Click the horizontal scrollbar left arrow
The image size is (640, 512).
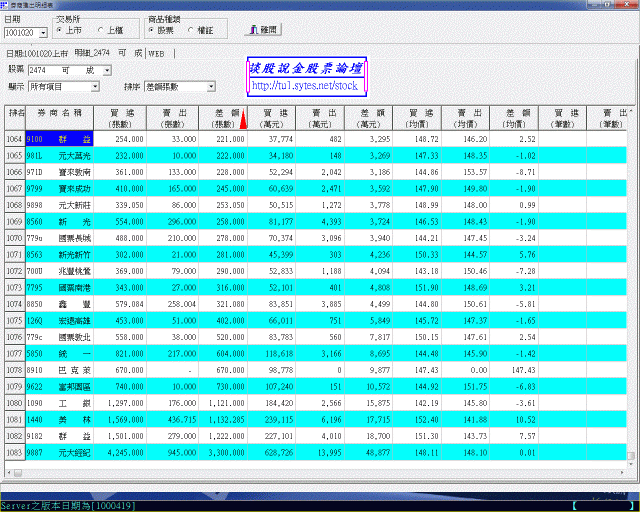click(x=9, y=473)
